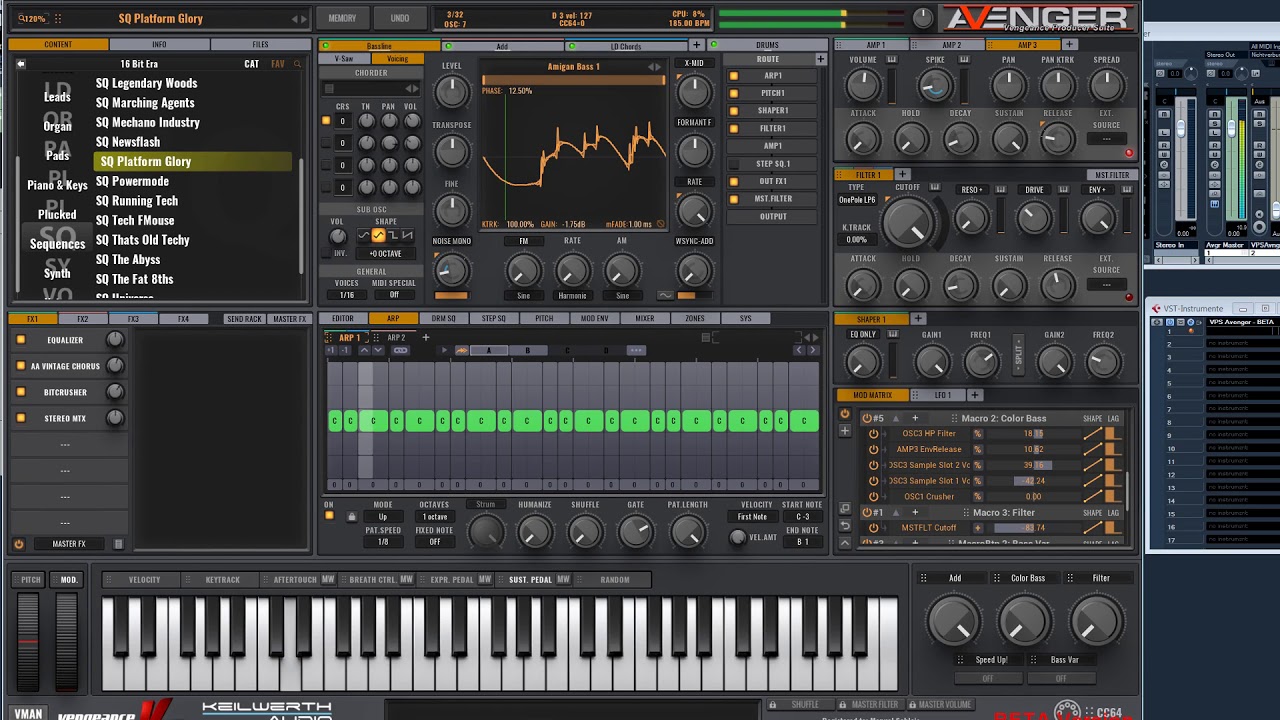Add a new oscillator tab

697,45
